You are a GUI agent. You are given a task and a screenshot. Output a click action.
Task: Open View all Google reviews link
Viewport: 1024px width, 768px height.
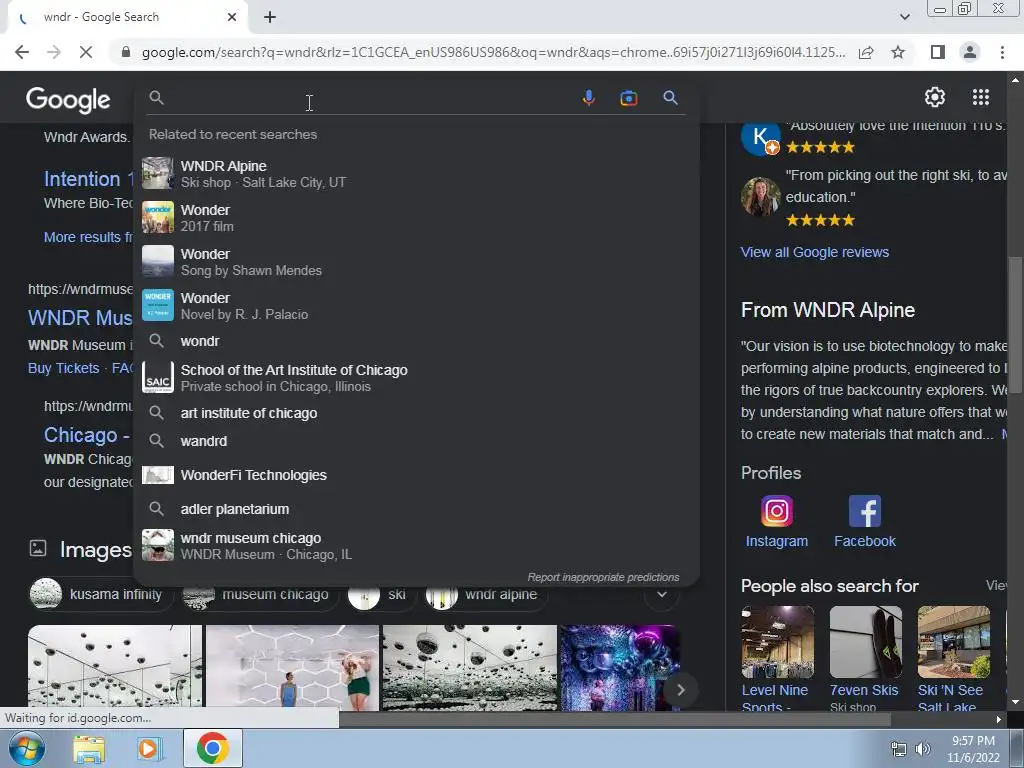pyautogui.click(x=814, y=252)
